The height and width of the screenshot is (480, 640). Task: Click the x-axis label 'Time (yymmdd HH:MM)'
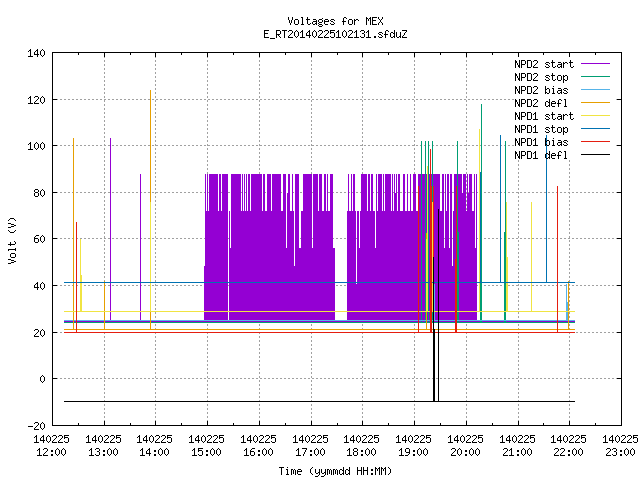[335, 471]
